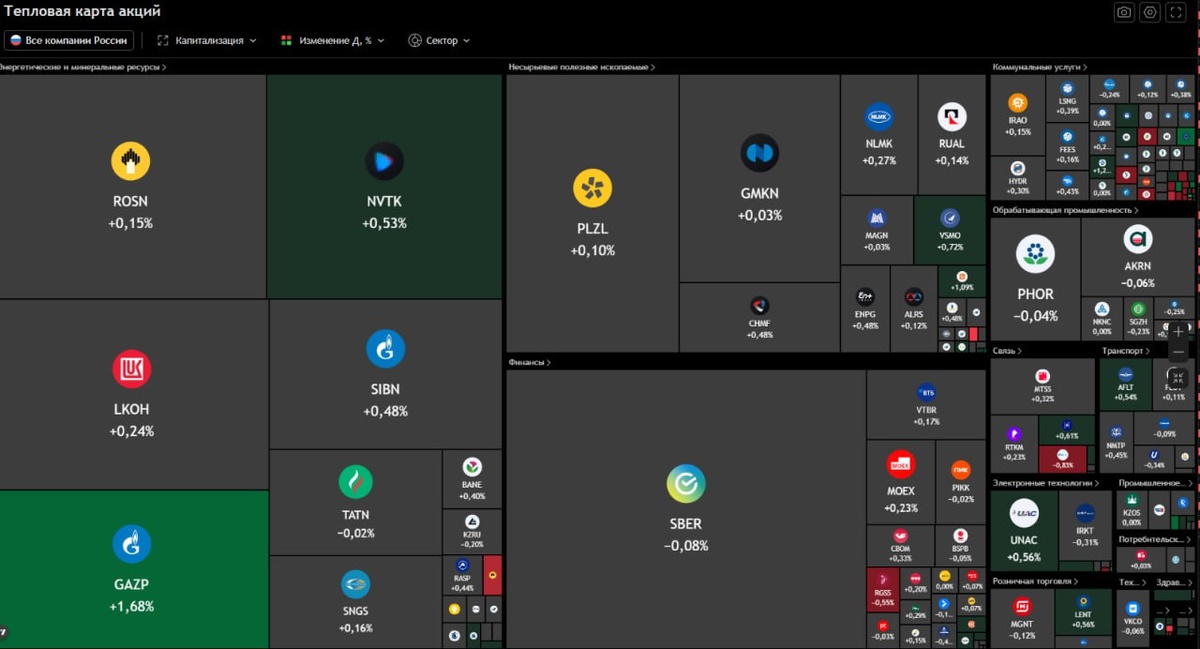Expand the 'Розничная торговля' sector header
Image resolution: width=1200 pixels, height=649 pixels.
1036,581
